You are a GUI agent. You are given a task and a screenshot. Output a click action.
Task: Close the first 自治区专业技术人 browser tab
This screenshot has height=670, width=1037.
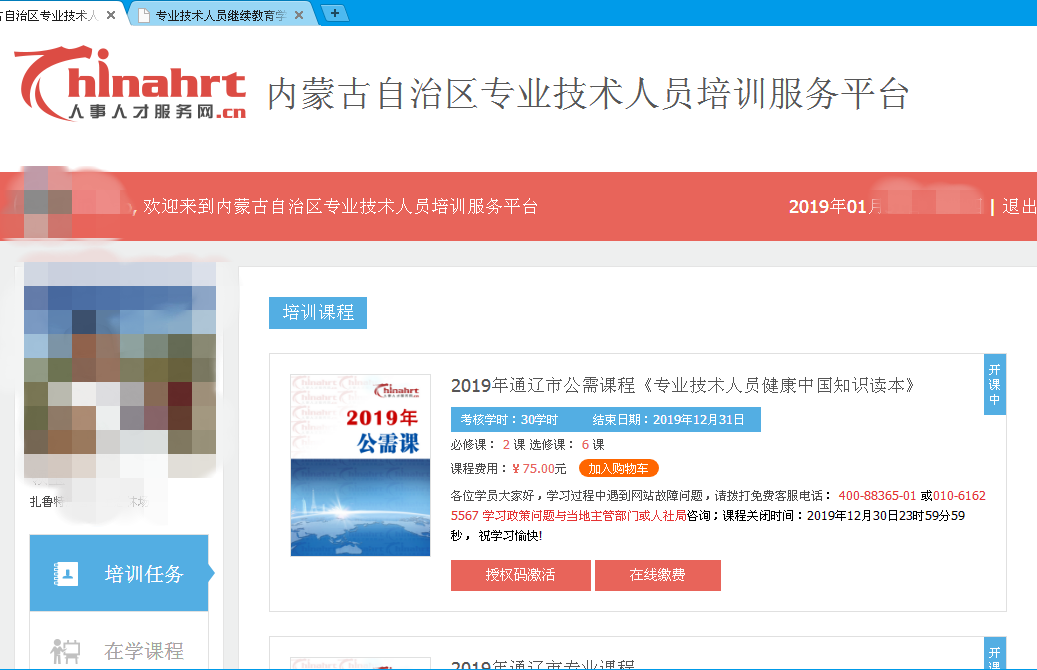(110, 15)
